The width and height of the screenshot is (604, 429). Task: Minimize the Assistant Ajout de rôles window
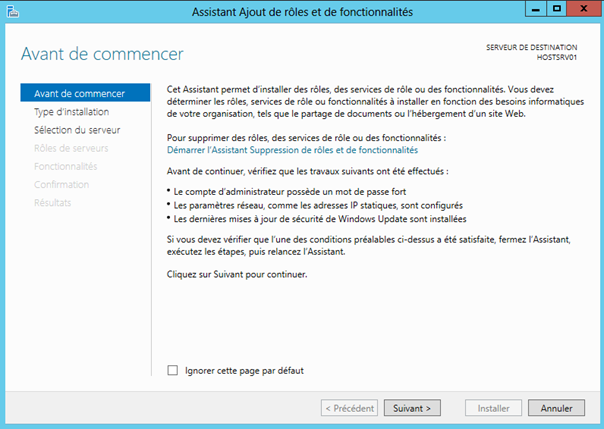526,10
